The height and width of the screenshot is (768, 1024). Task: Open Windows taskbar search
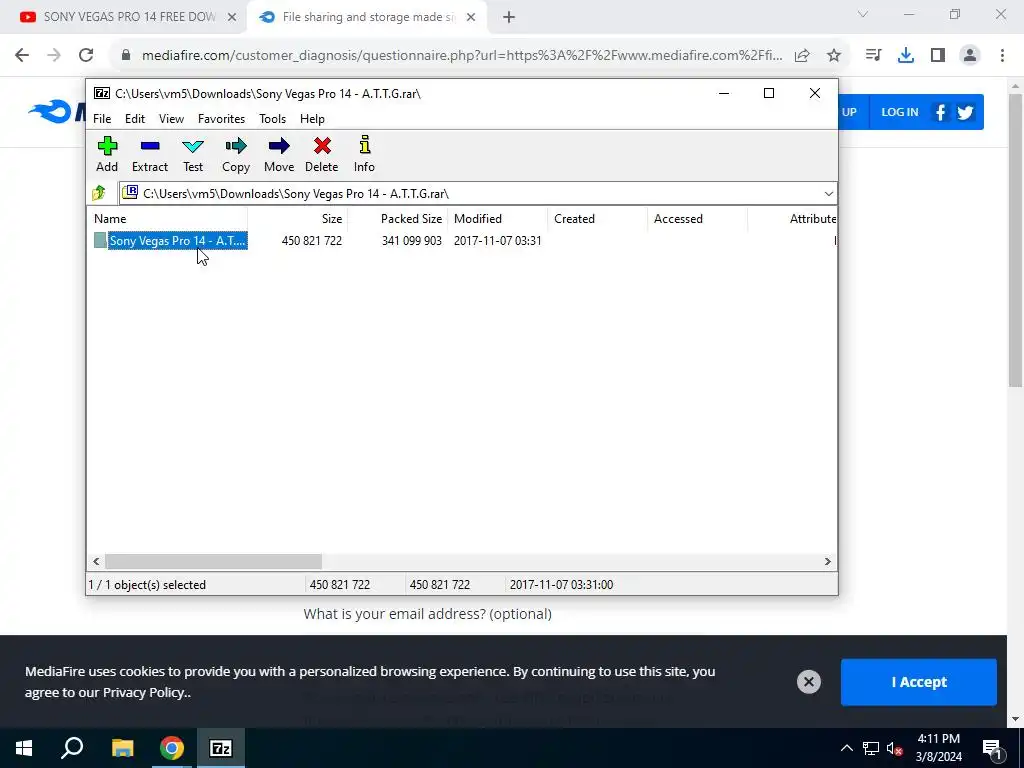(72, 748)
